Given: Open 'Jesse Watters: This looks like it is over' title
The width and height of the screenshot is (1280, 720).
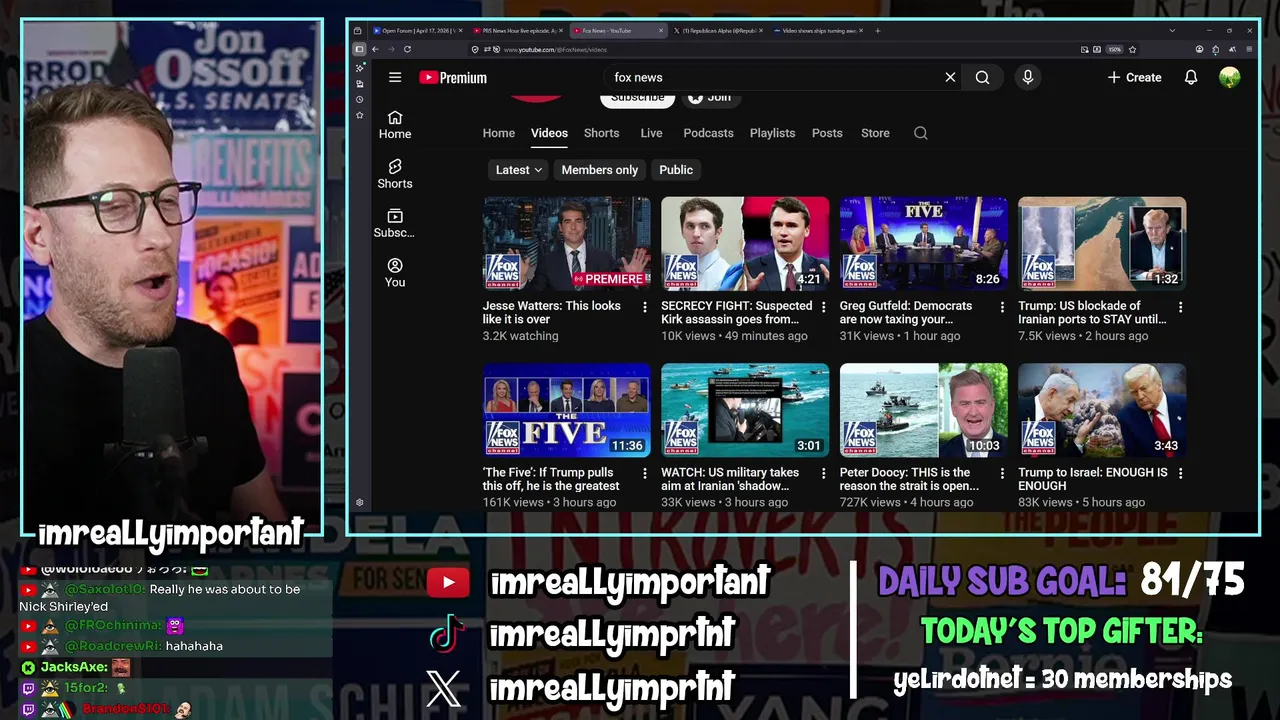Looking at the screenshot, I should tap(552, 313).
